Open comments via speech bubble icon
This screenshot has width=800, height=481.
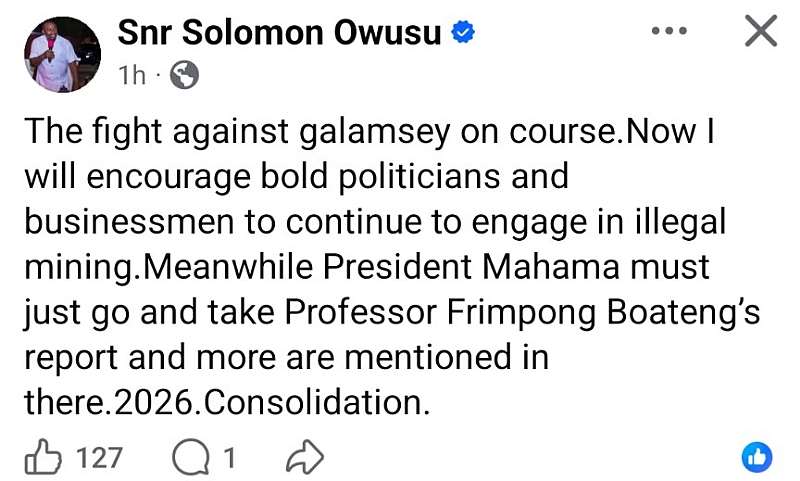click(x=190, y=458)
